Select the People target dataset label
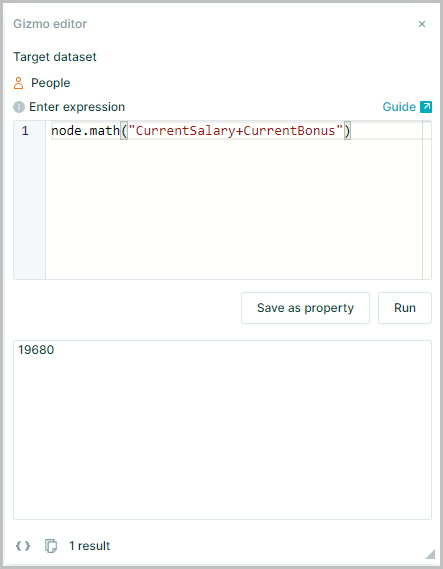 (x=50, y=83)
